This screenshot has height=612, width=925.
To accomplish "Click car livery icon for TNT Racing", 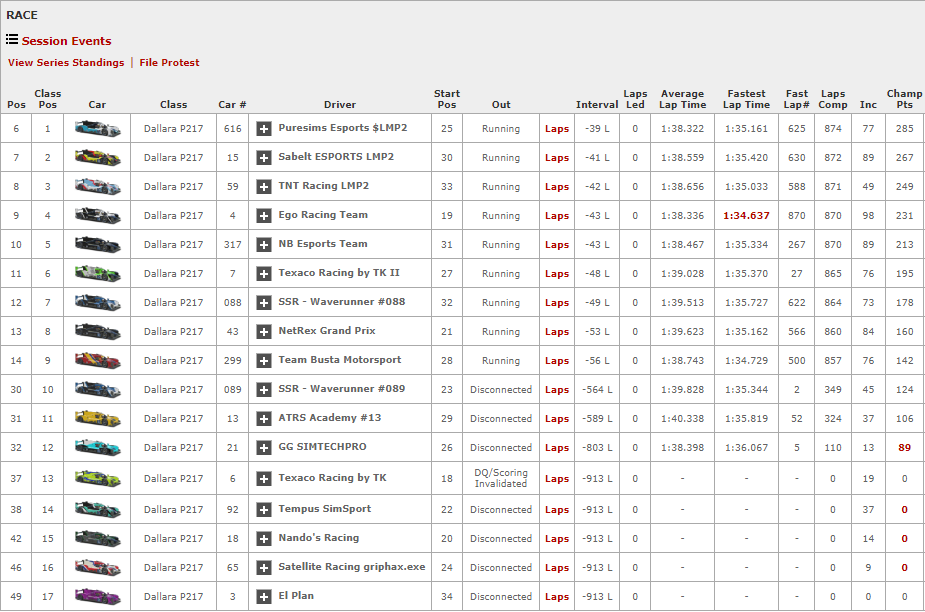I will (x=97, y=186).
